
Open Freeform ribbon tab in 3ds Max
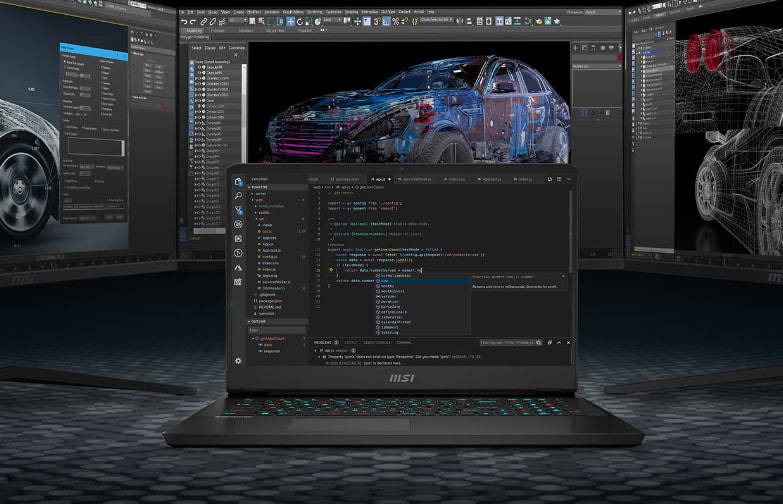pos(217,30)
